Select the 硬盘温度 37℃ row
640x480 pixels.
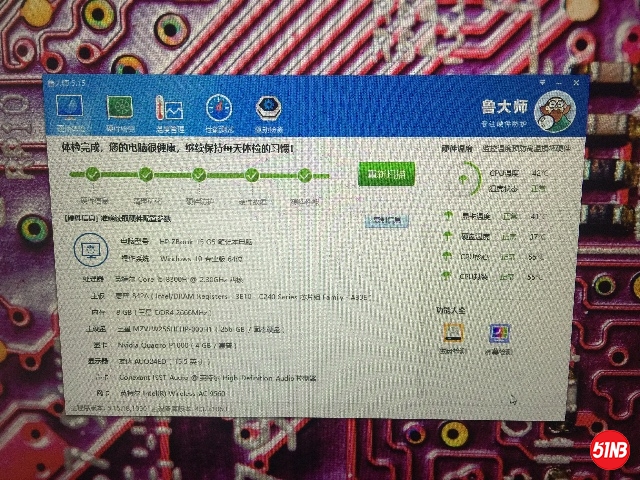pyautogui.click(x=496, y=236)
